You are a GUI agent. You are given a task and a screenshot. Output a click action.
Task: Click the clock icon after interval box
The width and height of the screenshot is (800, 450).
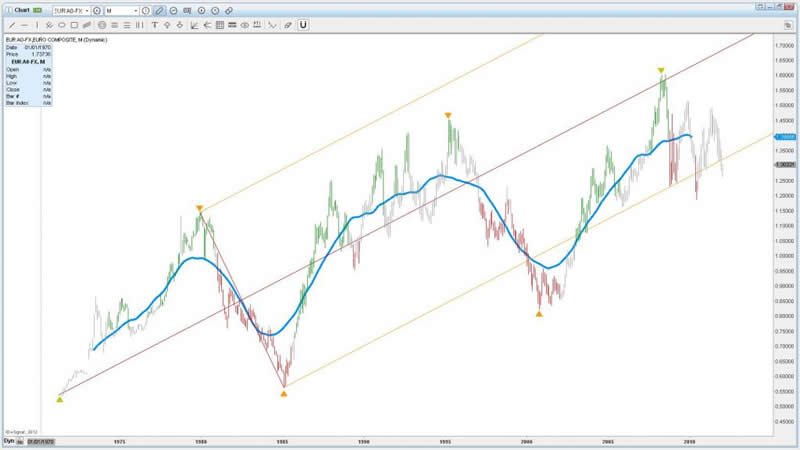(x=145, y=10)
